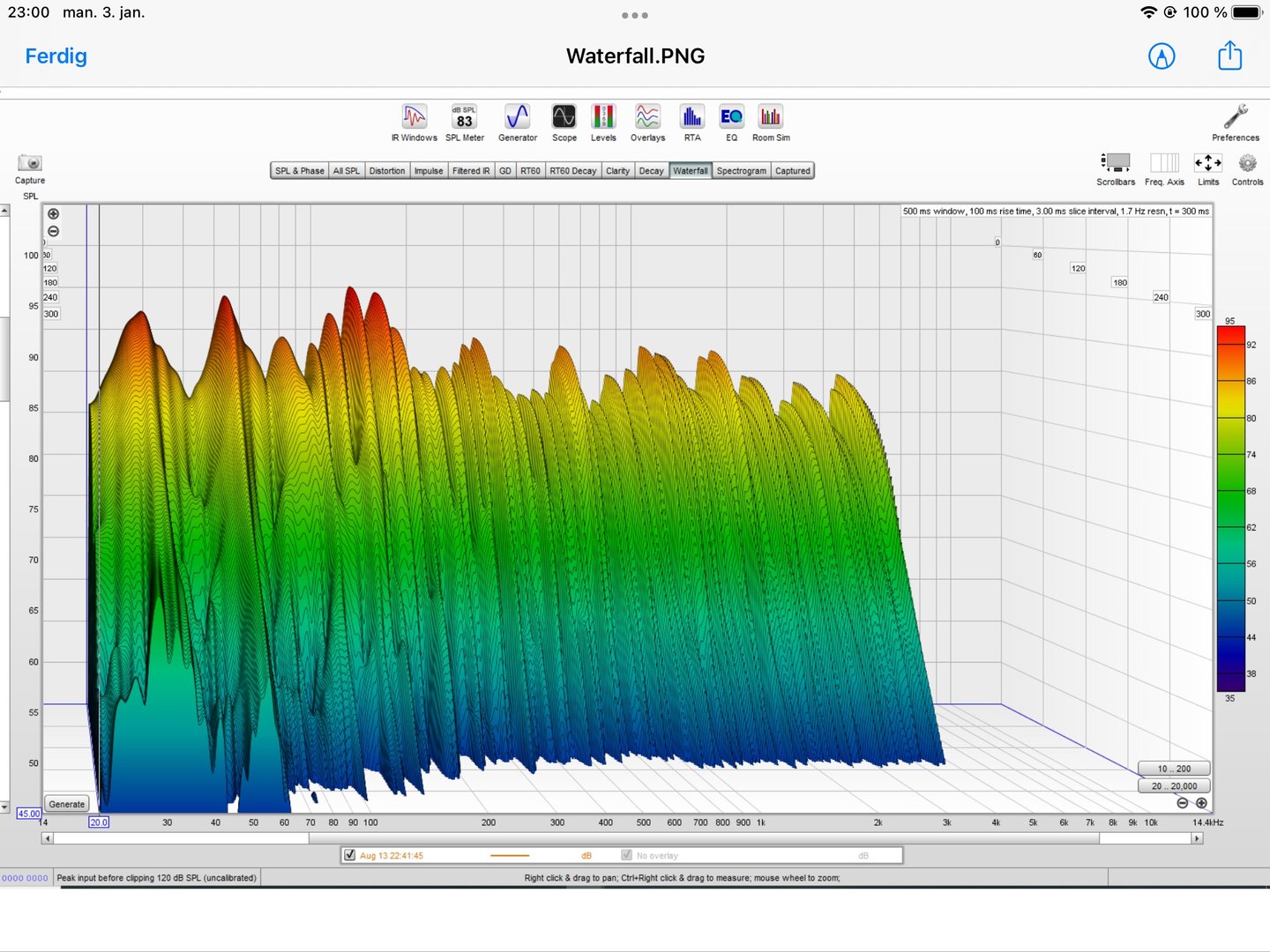This screenshot has height=952, width=1270.
Task: Click the color scale legend bar
Action: pyautogui.click(x=1230, y=509)
